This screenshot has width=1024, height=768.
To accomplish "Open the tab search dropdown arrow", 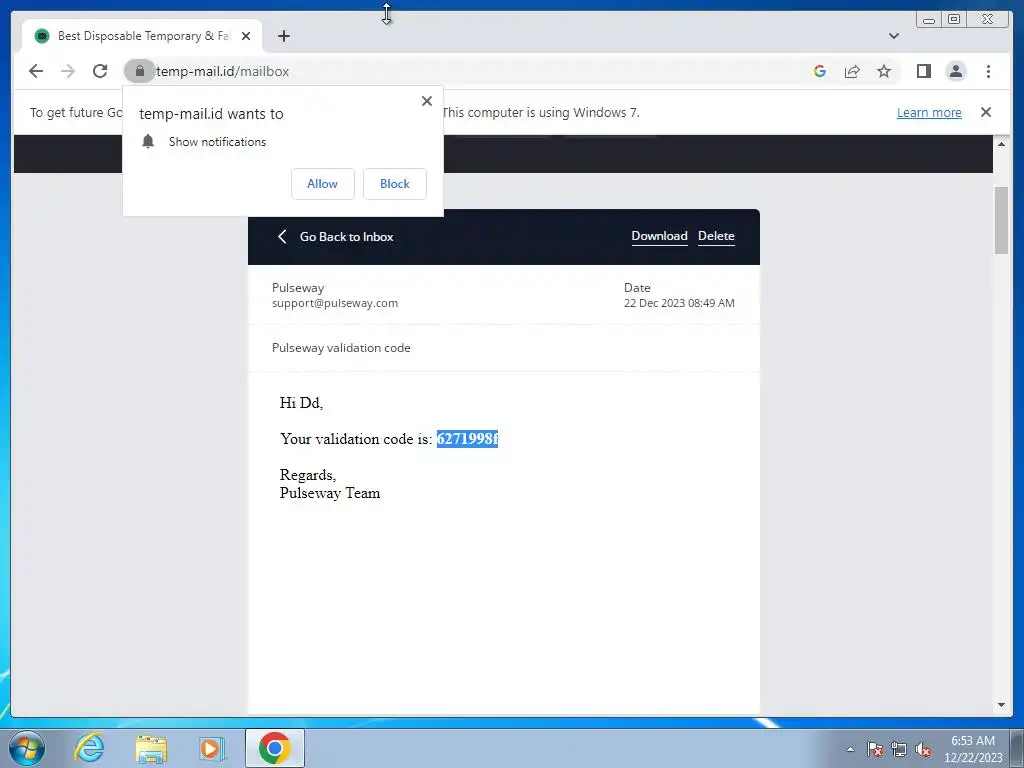I will (x=894, y=36).
